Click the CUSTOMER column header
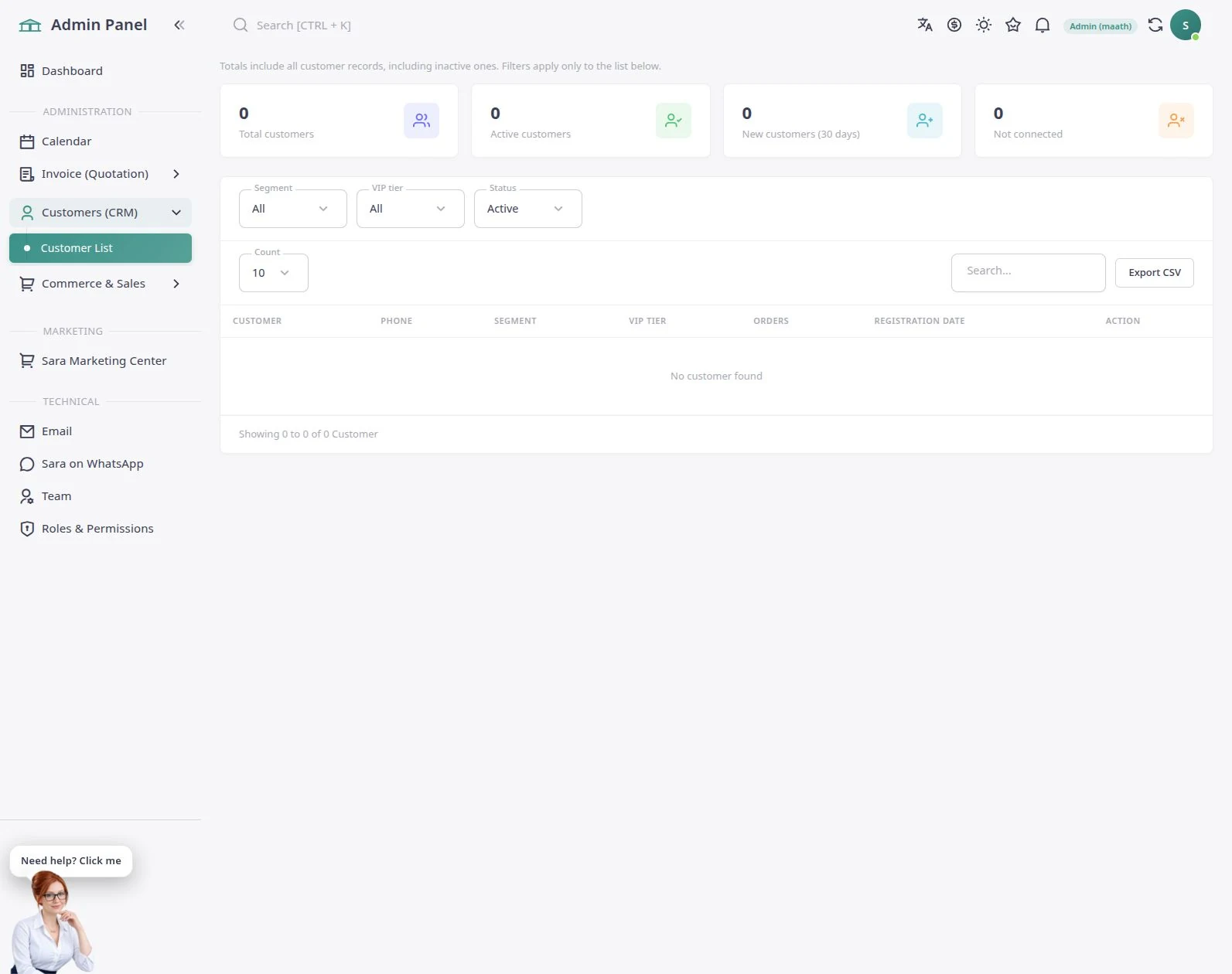Screen dimensions: 1232x974 tap(258, 321)
